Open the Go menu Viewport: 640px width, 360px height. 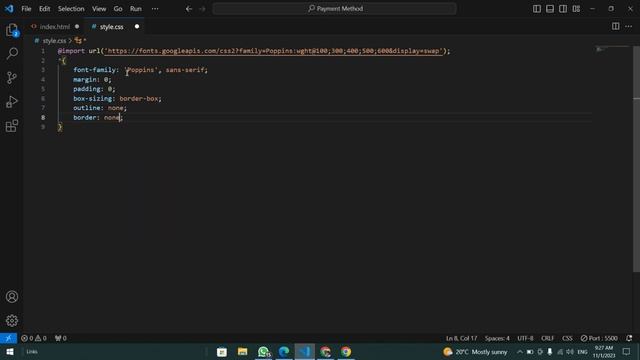[118, 9]
